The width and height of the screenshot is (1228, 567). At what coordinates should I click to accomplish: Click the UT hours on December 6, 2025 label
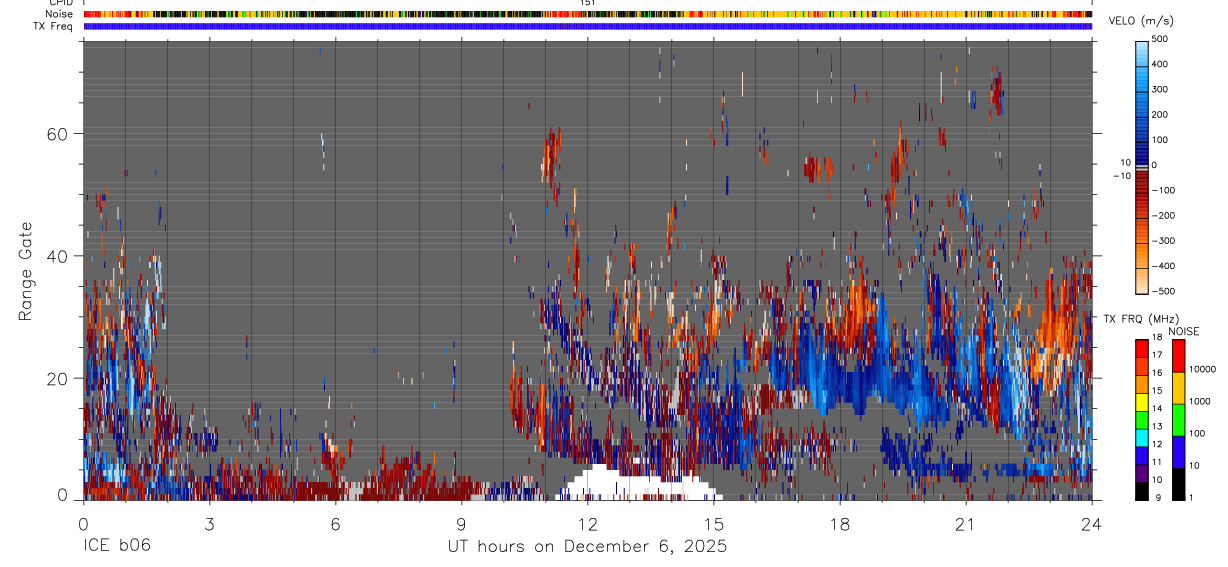click(x=586, y=547)
